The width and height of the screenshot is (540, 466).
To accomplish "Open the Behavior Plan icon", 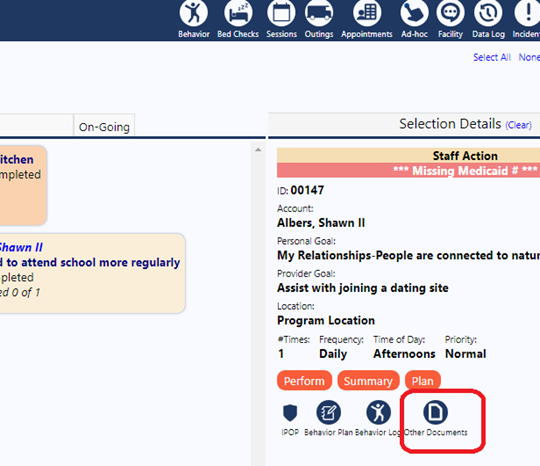I will [x=329, y=412].
